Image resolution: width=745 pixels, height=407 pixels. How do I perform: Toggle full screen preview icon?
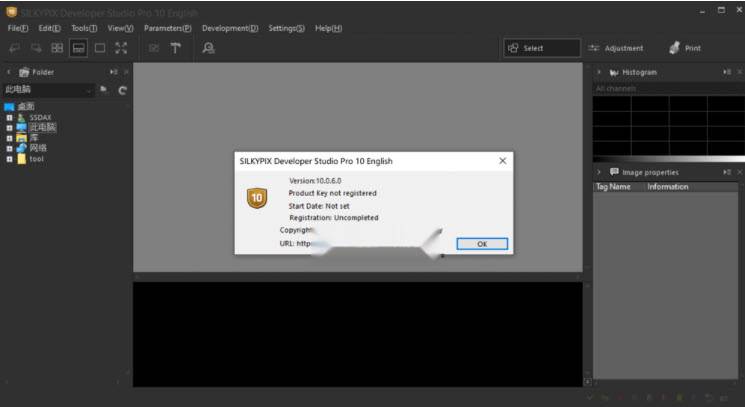[122, 48]
